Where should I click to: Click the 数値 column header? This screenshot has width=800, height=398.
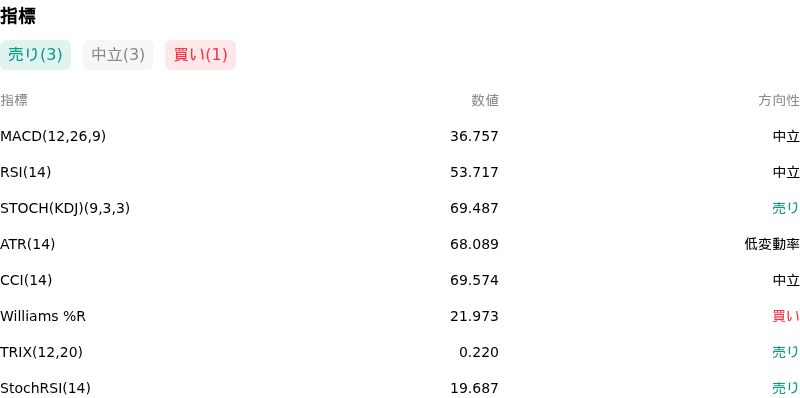click(485, 101)
